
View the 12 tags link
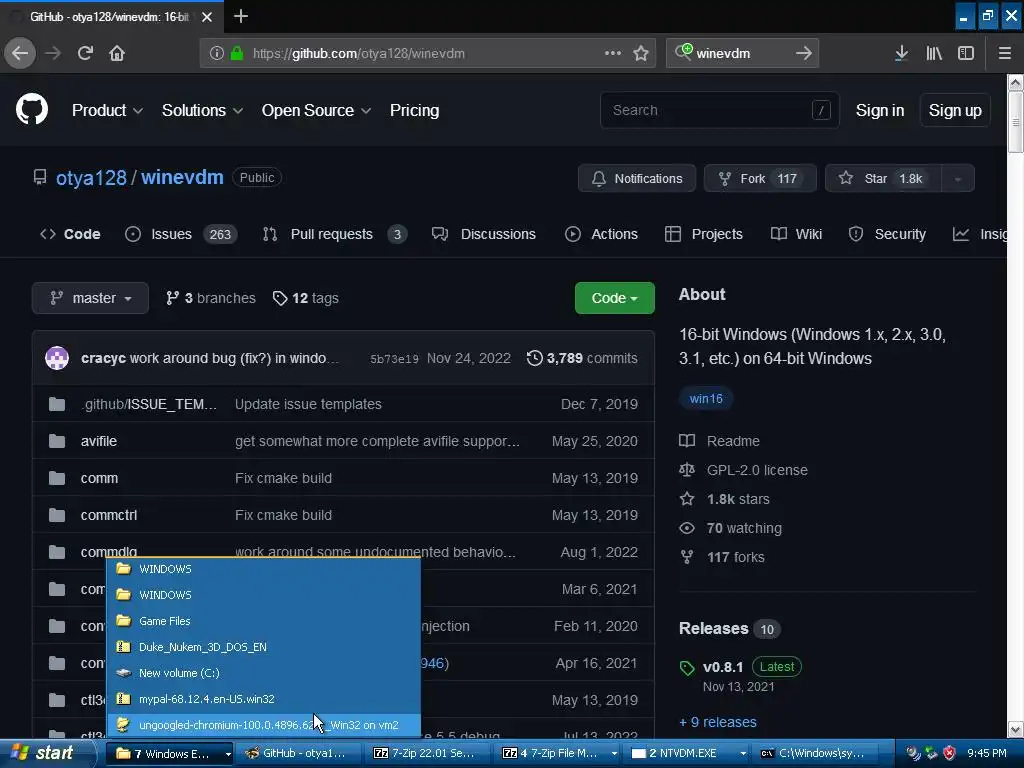point(306,298)
